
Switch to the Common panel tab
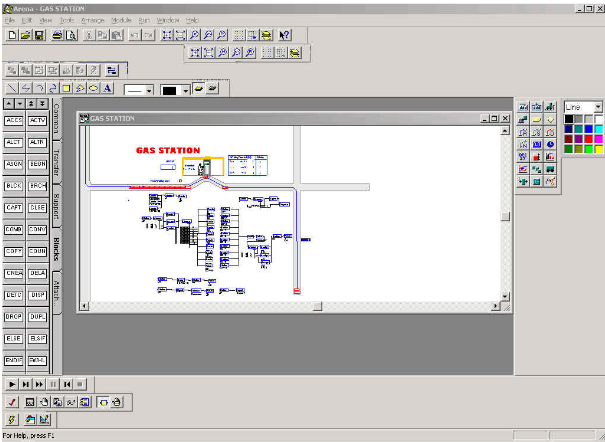click(57, 118)
